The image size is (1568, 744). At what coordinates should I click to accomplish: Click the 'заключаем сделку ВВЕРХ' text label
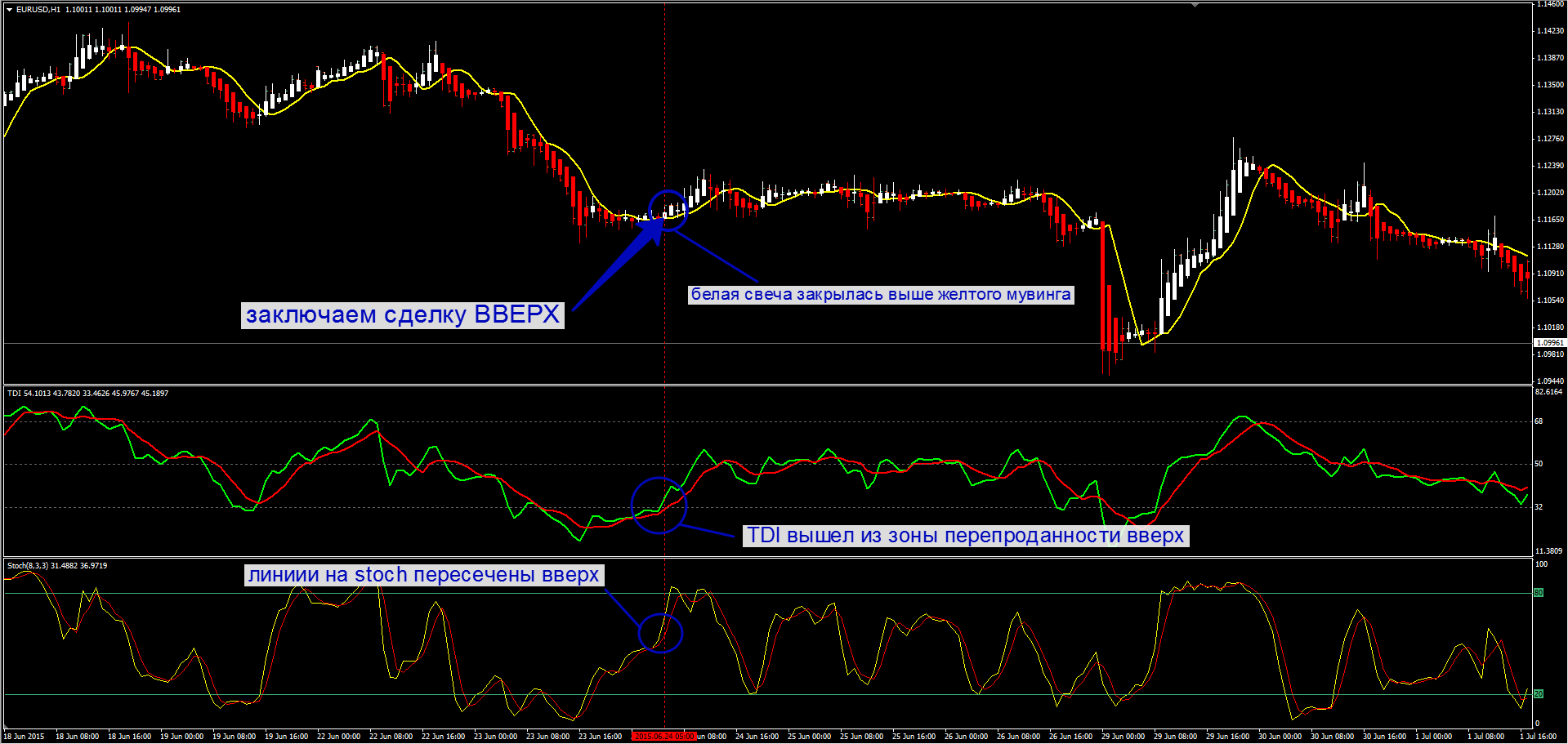pyautogui.click(x=402, y=315)
